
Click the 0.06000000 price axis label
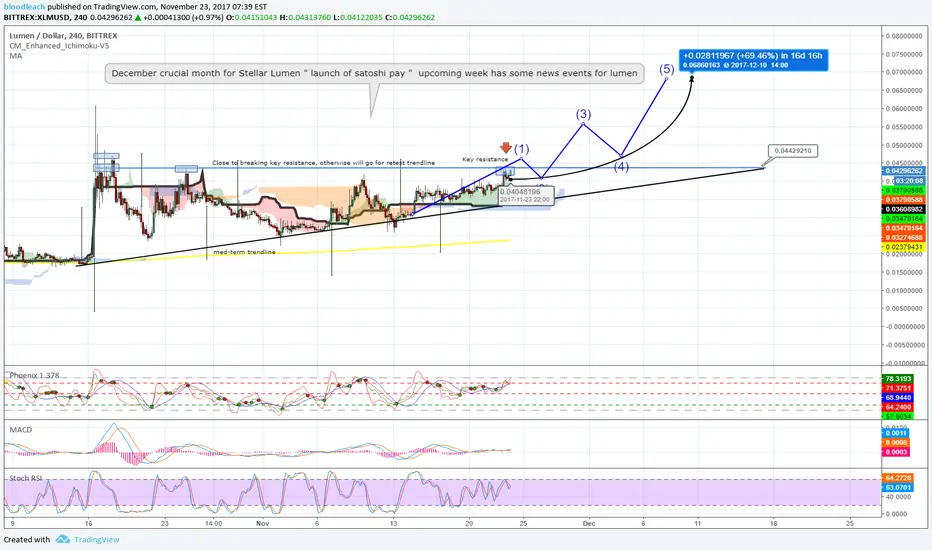point(904,109)
